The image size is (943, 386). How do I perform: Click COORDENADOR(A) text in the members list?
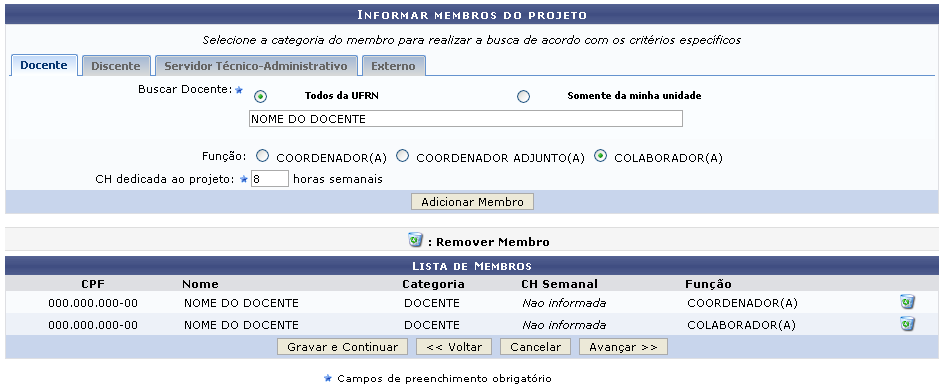point(742,303)
